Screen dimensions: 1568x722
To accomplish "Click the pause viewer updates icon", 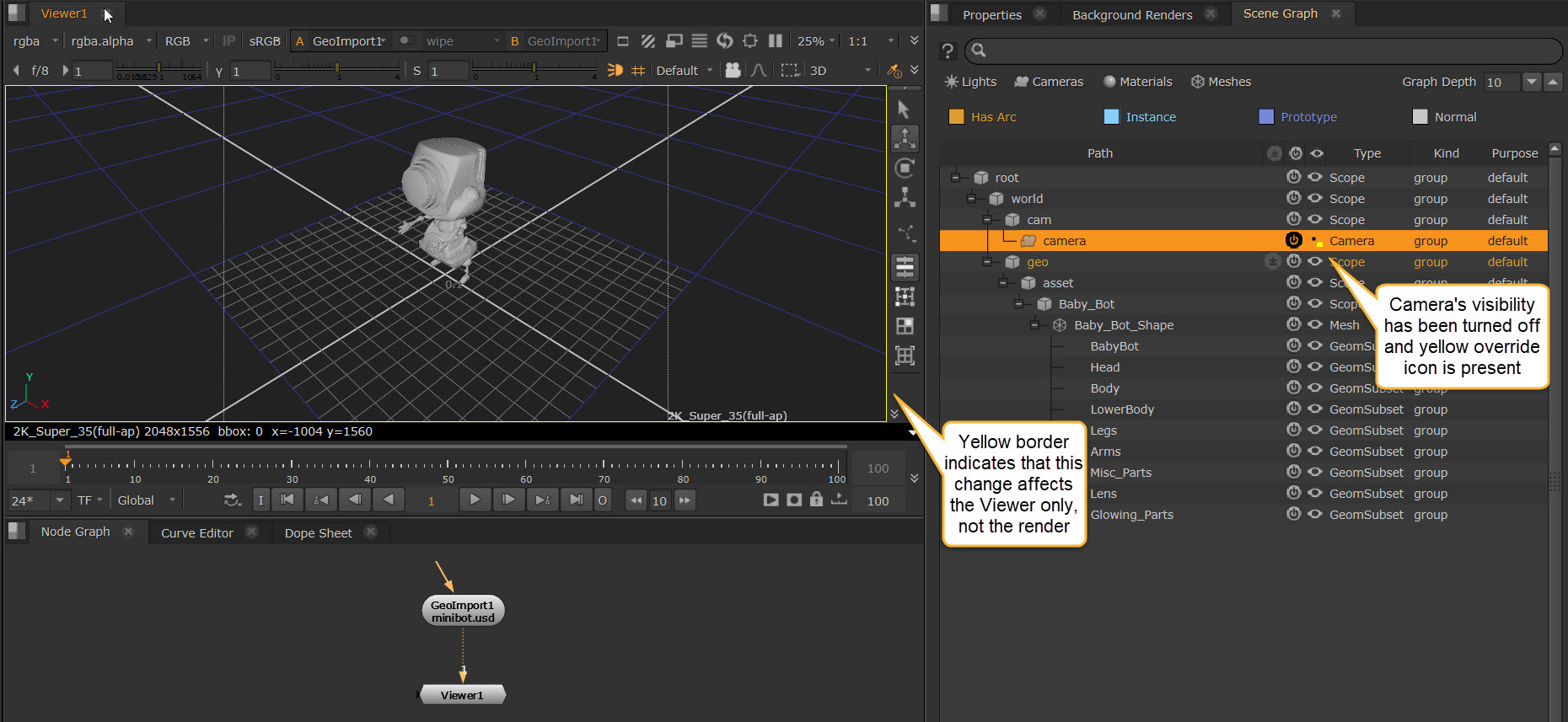I will (x=776, y=41).
